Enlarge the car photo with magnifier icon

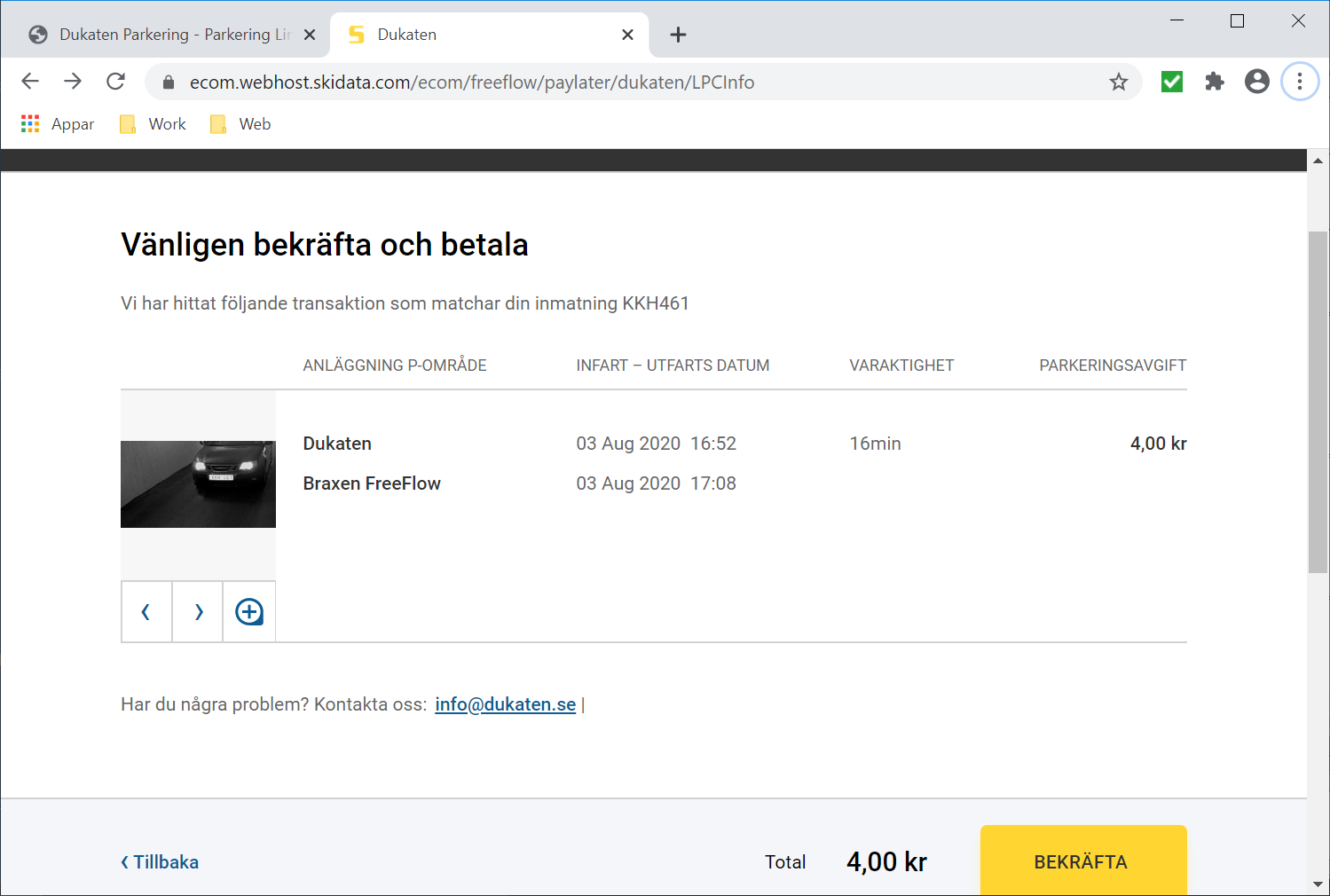[249, 611]
